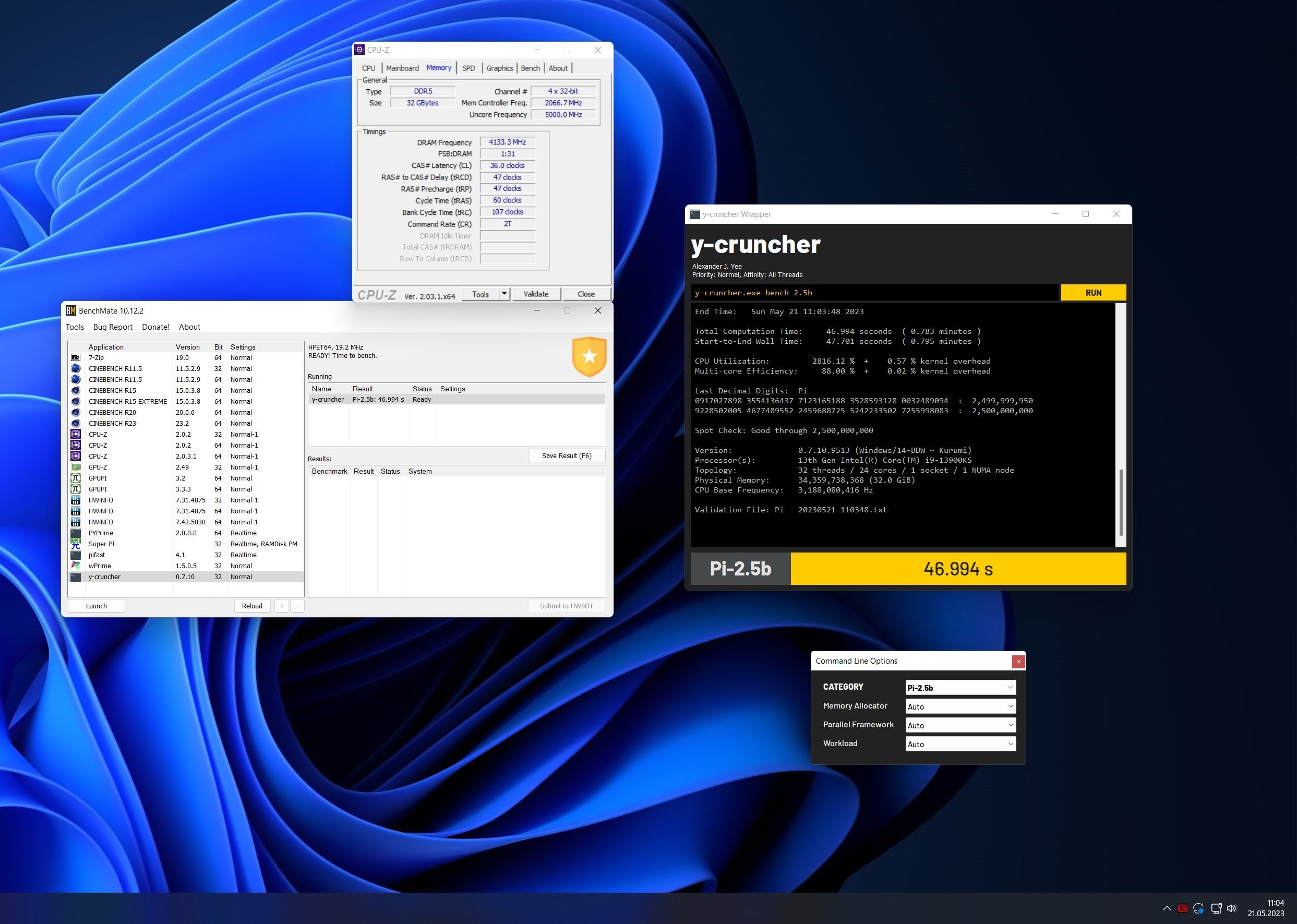Viewport: 1297px width, 924px height.
Task: Click the HWiNFO 7.42.5030 row icon
Action: (75, 522)
